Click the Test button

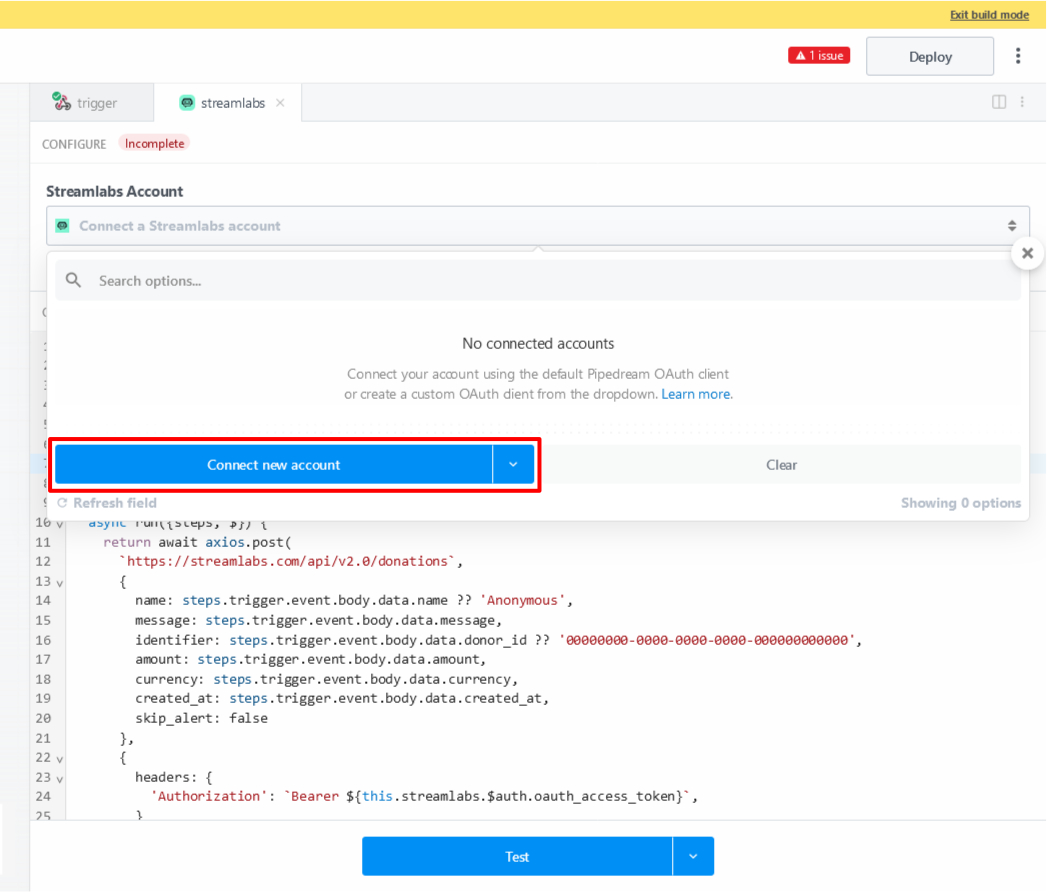(517, 857)
